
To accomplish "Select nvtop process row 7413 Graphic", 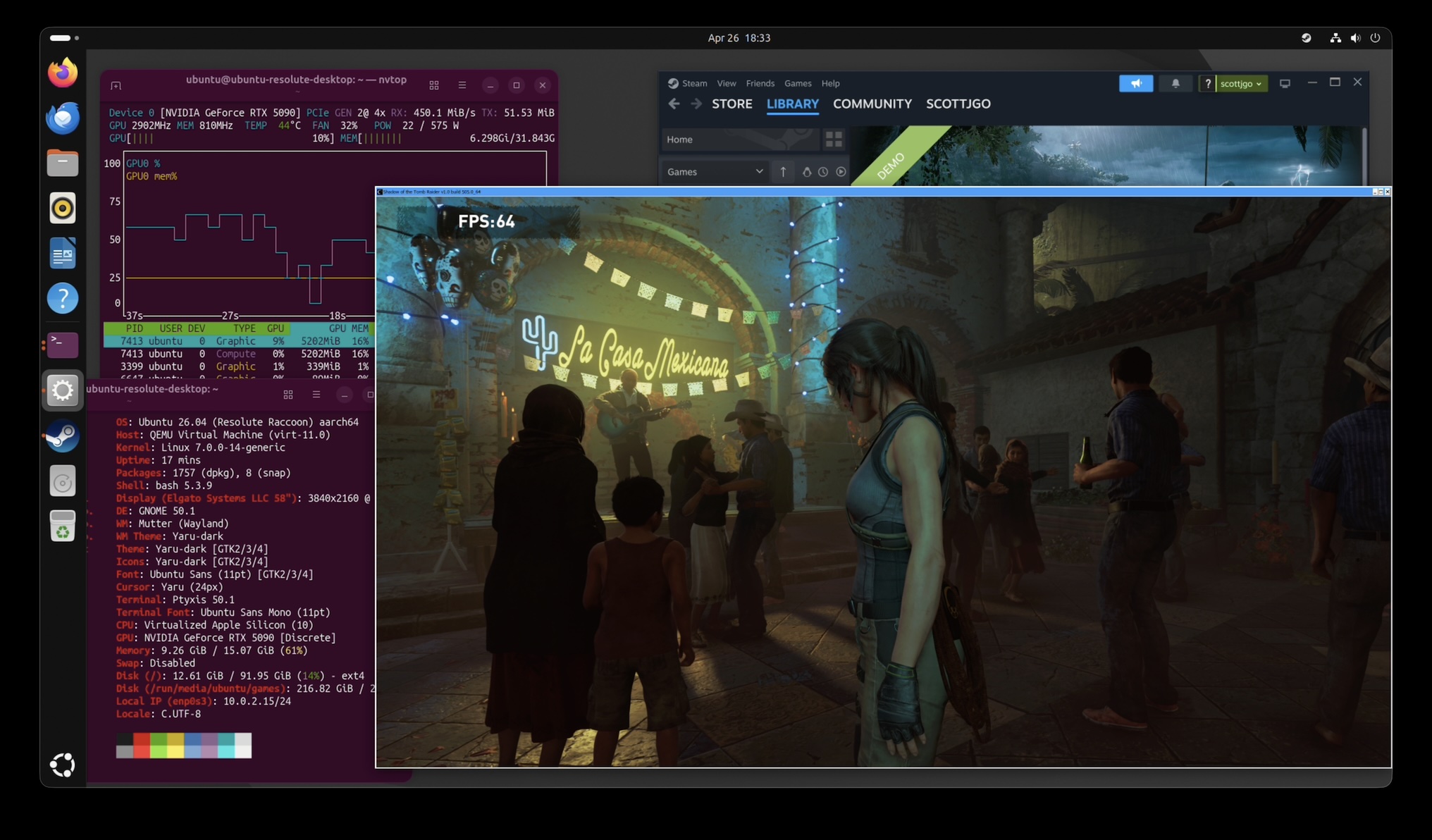I will [240, 341].
